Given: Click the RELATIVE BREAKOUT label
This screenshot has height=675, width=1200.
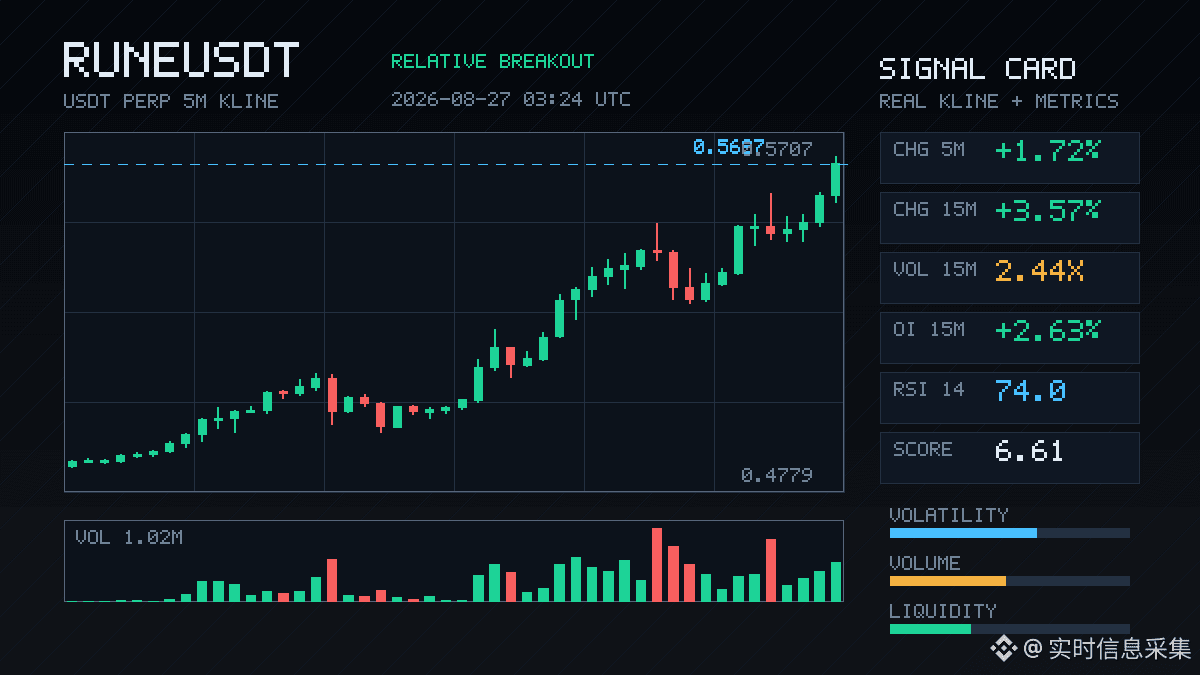Looking at the screenshot, I should coord(492,61).
